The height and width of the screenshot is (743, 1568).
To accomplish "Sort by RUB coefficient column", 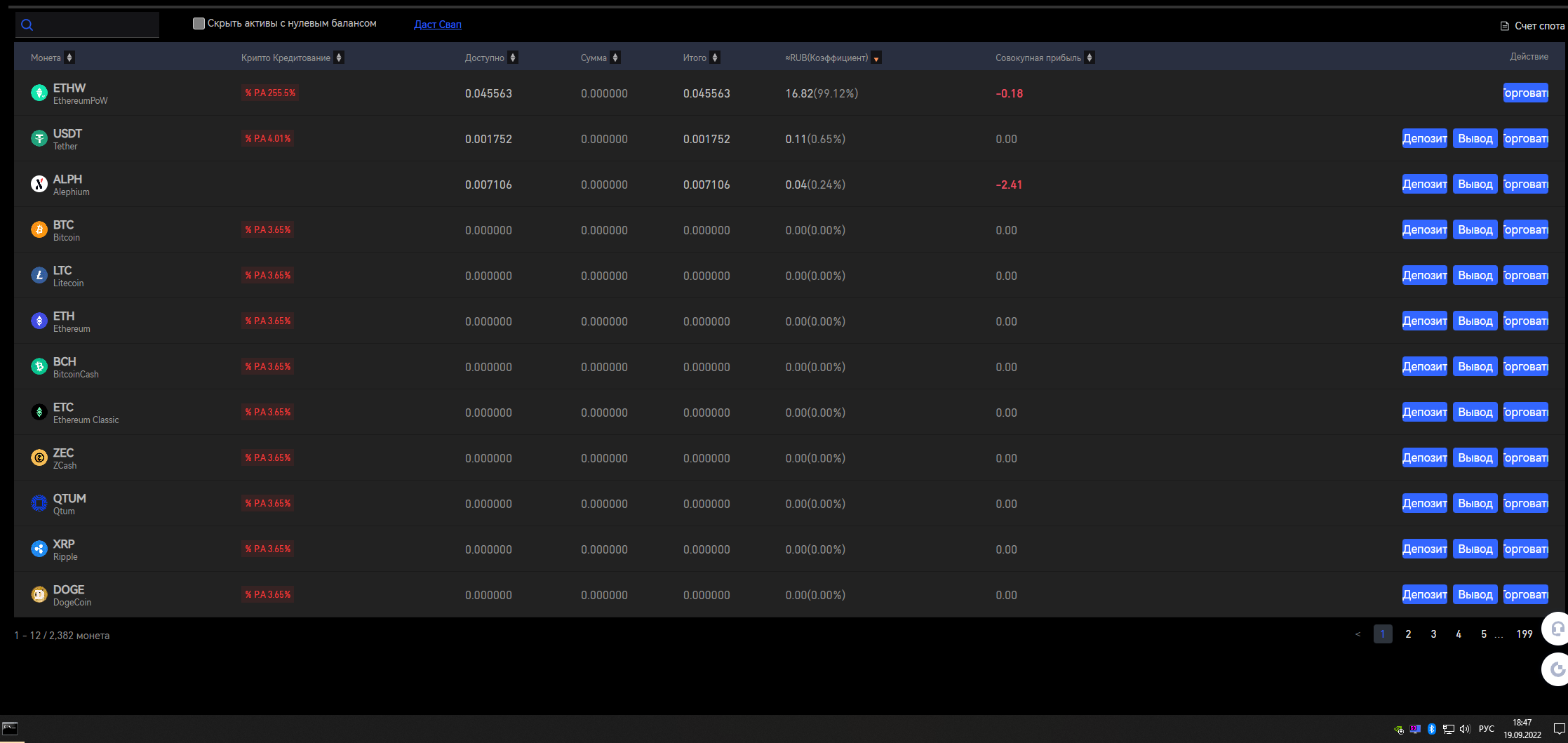I will [x=876, y=58].
